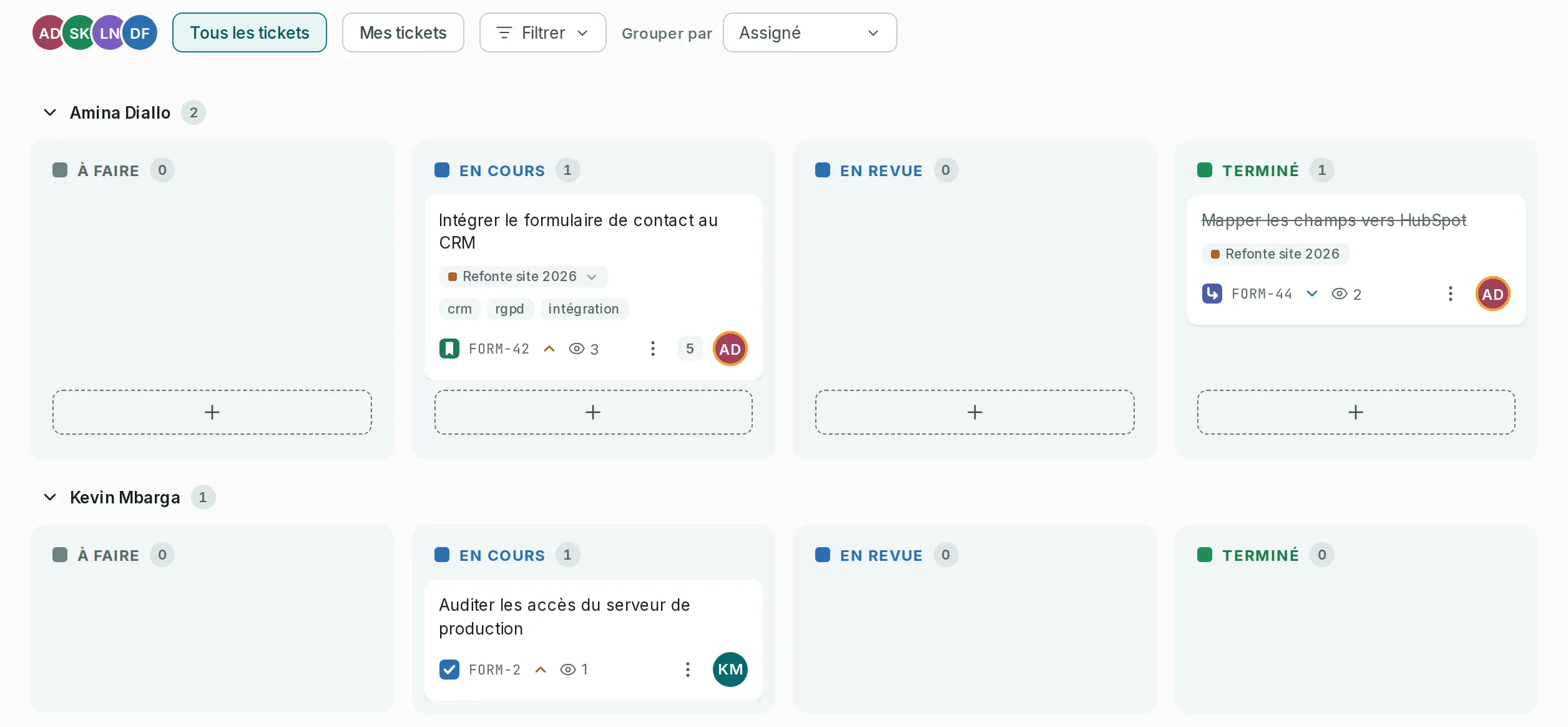Screen dimensions: 1568x727
Task: Add ticket in Amina's Terminé column
Action: [1356, 412]
